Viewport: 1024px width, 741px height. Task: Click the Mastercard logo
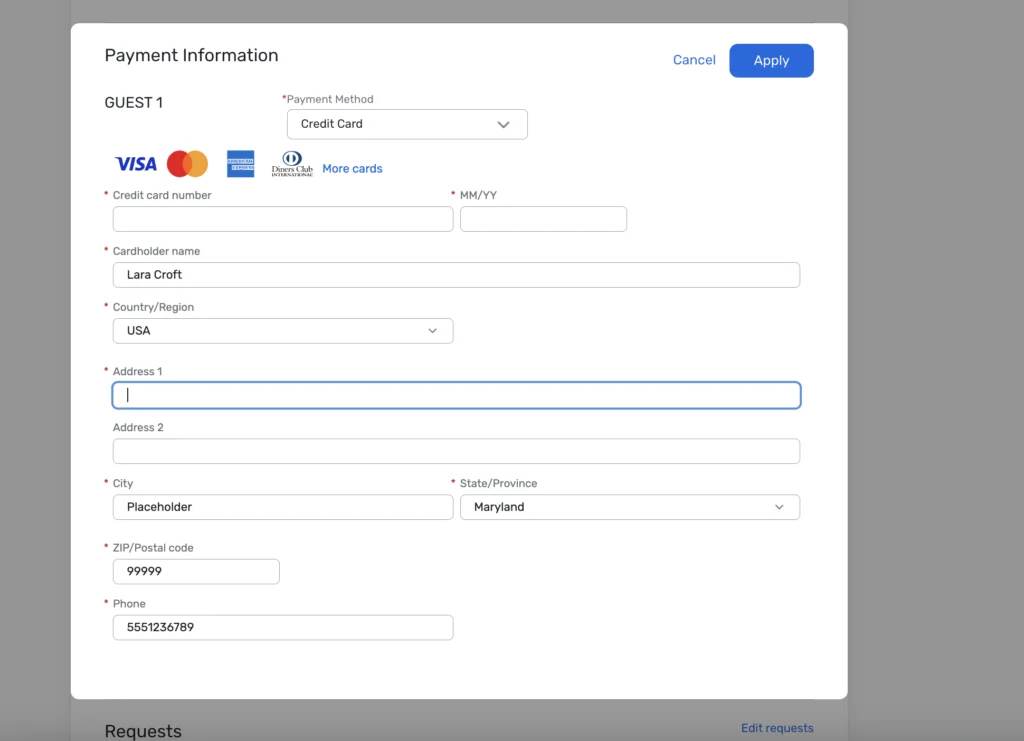(187, 164)
